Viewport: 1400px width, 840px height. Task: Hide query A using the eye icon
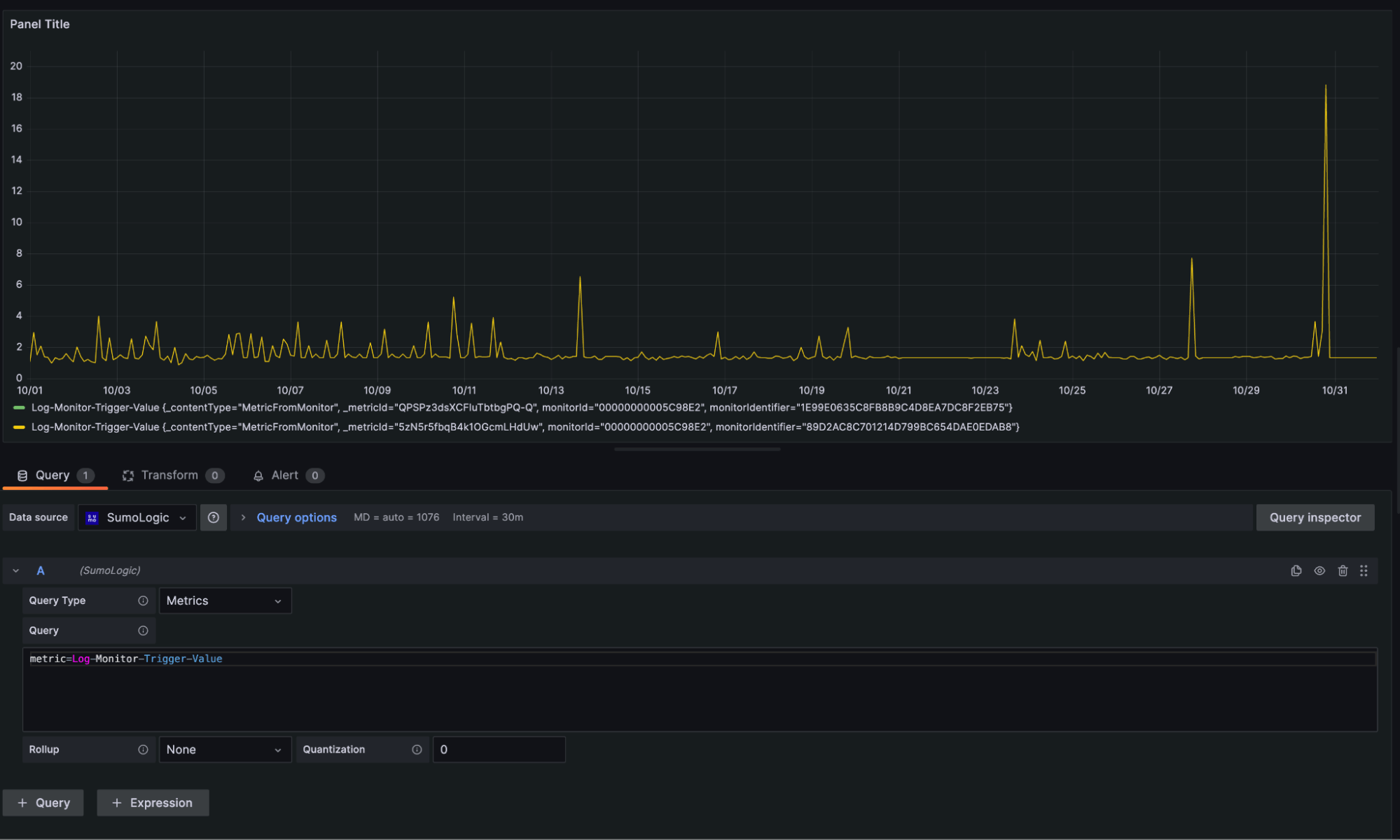pos(1319,570)
